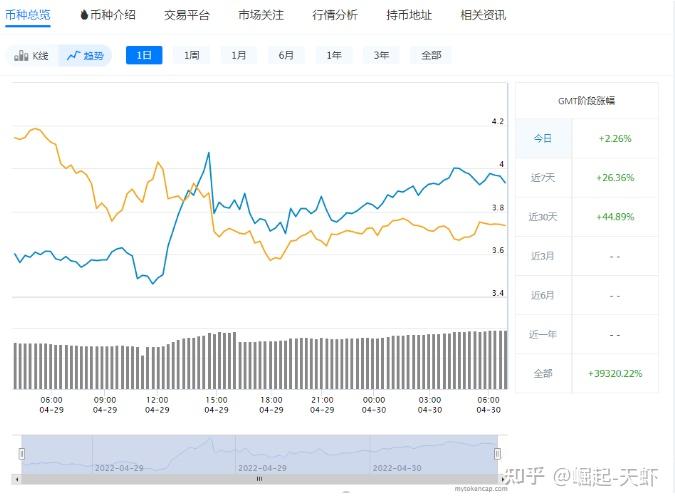Click the flame icon beside 币种介绍
The image size is (675, 504).
coord(84,15)
